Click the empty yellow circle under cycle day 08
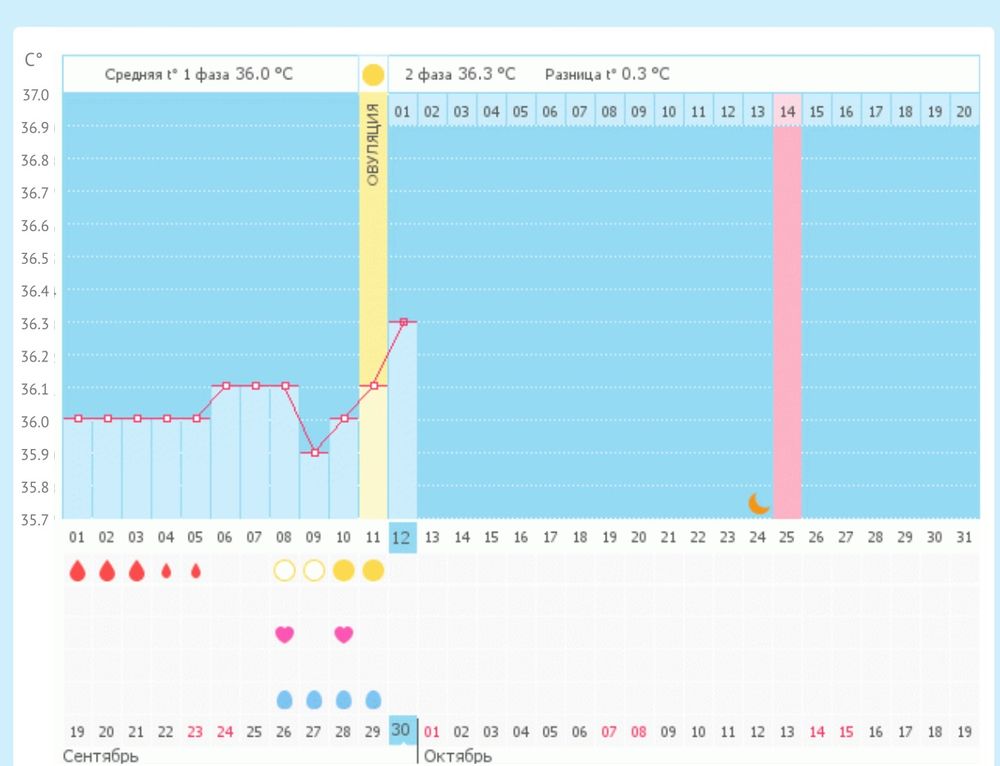This screenshot has height=766, width=1000. pyautogui.click(x=284, y=571)
